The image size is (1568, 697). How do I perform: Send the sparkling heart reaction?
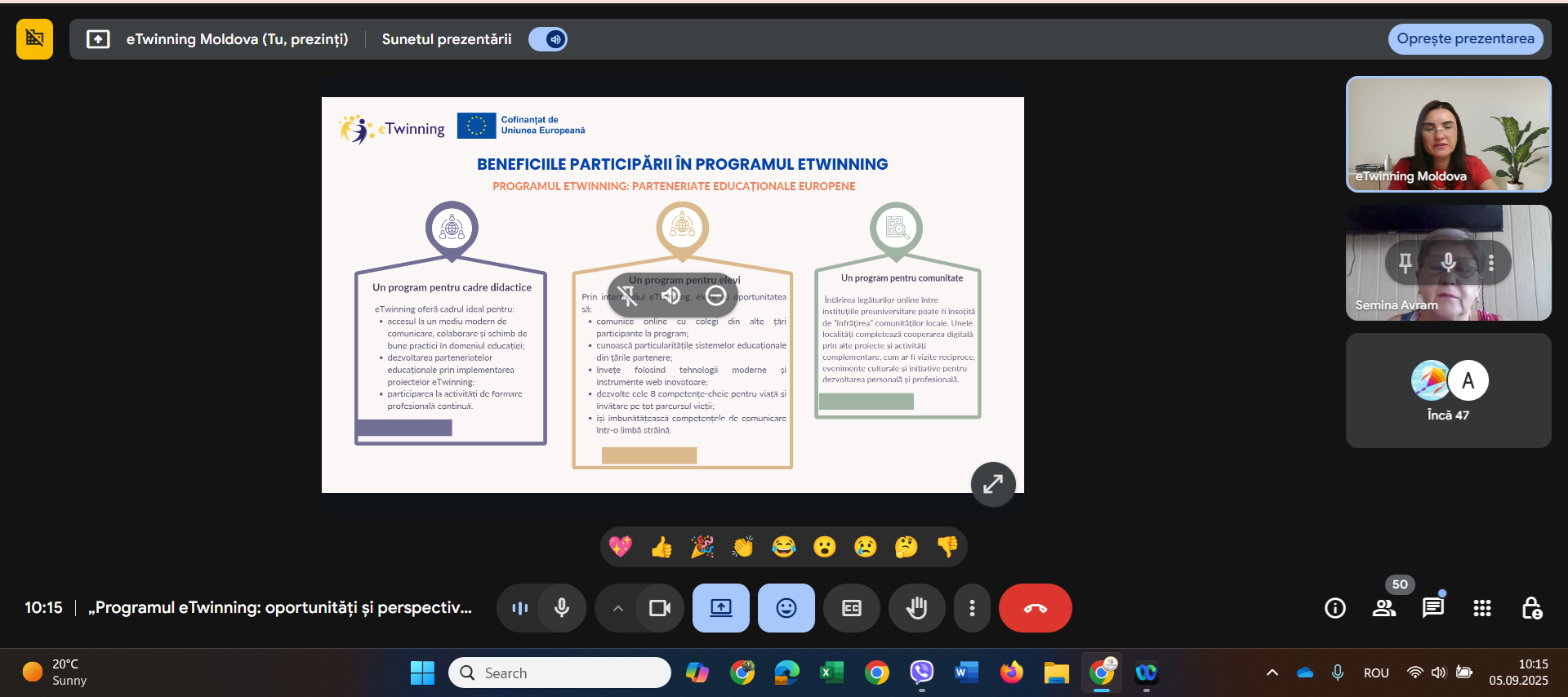coord(621,547)
